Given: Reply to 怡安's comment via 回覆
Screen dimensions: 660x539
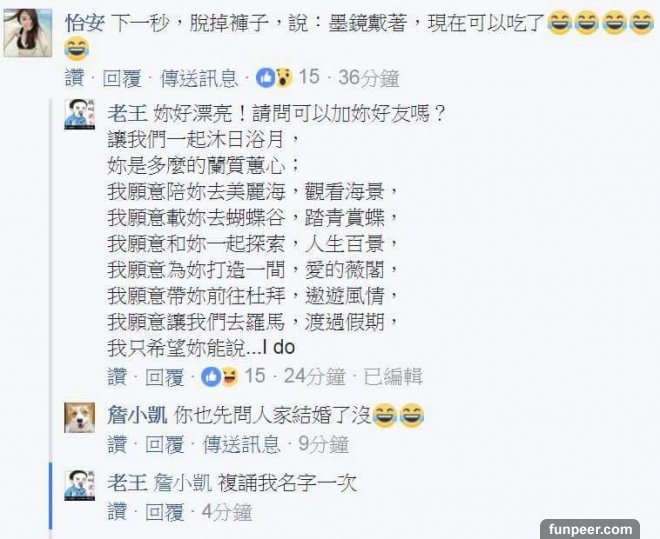Looking at the screenshot, I should (x=122, y=78).
